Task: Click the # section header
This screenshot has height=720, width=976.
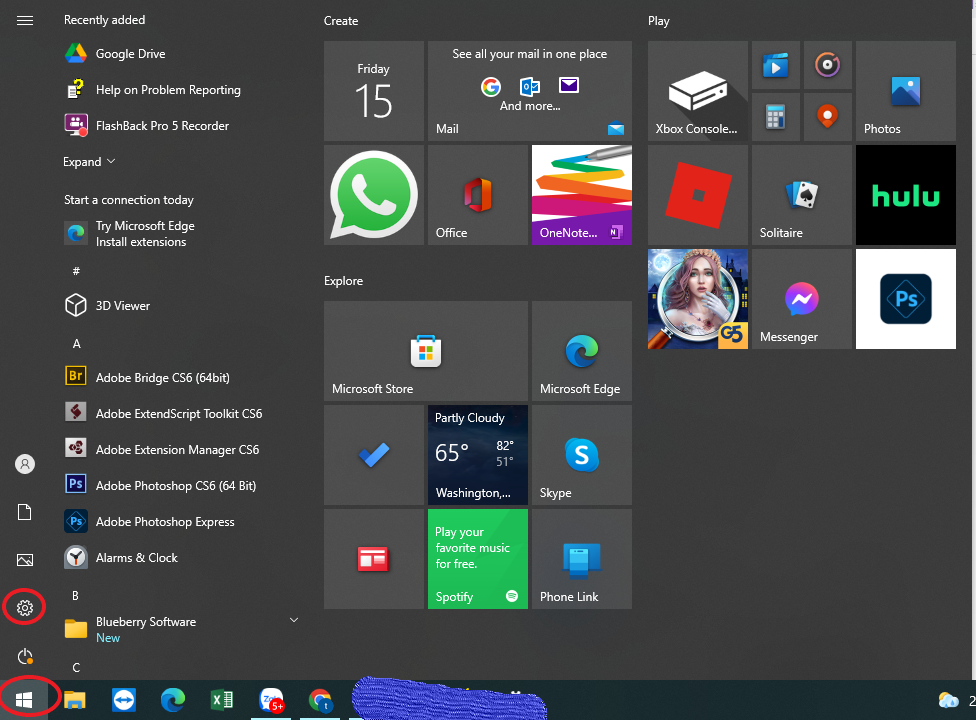Action: click(76, 271)
